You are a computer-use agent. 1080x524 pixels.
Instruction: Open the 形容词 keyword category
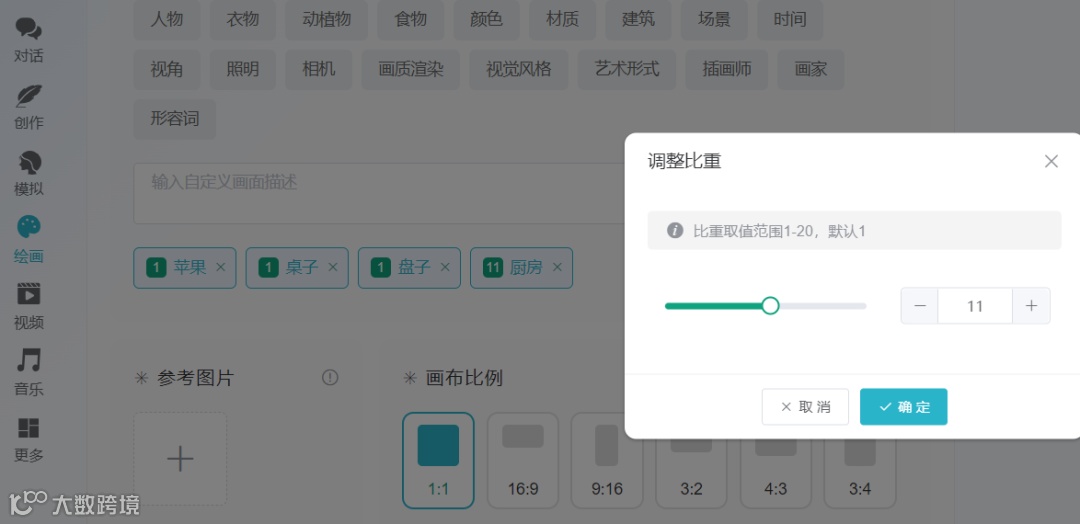(174, 119)
